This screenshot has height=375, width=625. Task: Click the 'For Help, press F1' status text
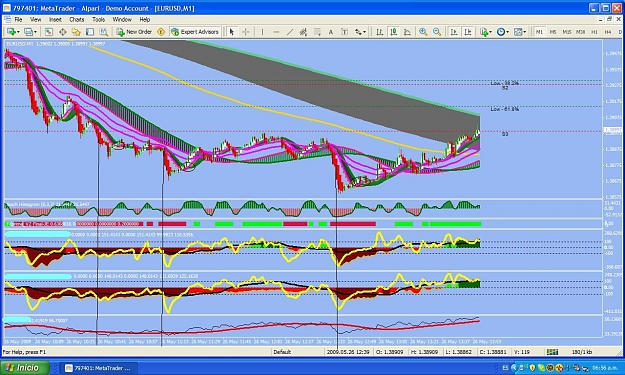(25, 352)
